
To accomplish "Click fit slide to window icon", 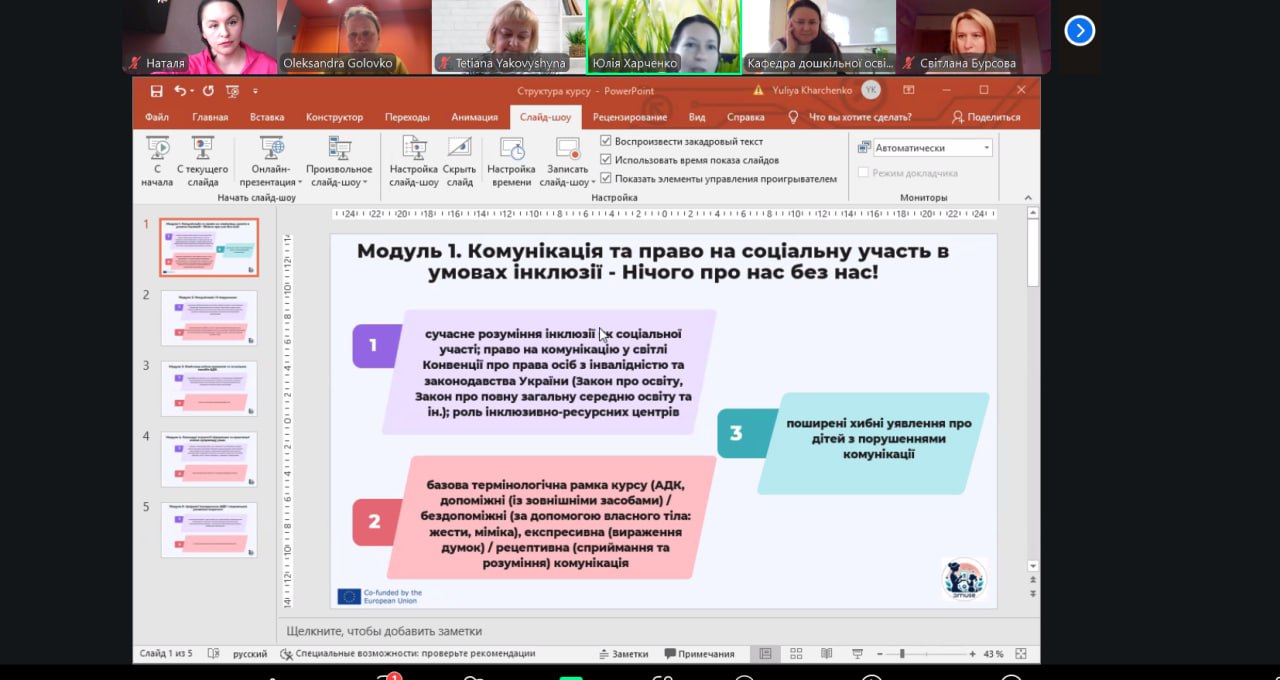I will (x=1021, y=654).
